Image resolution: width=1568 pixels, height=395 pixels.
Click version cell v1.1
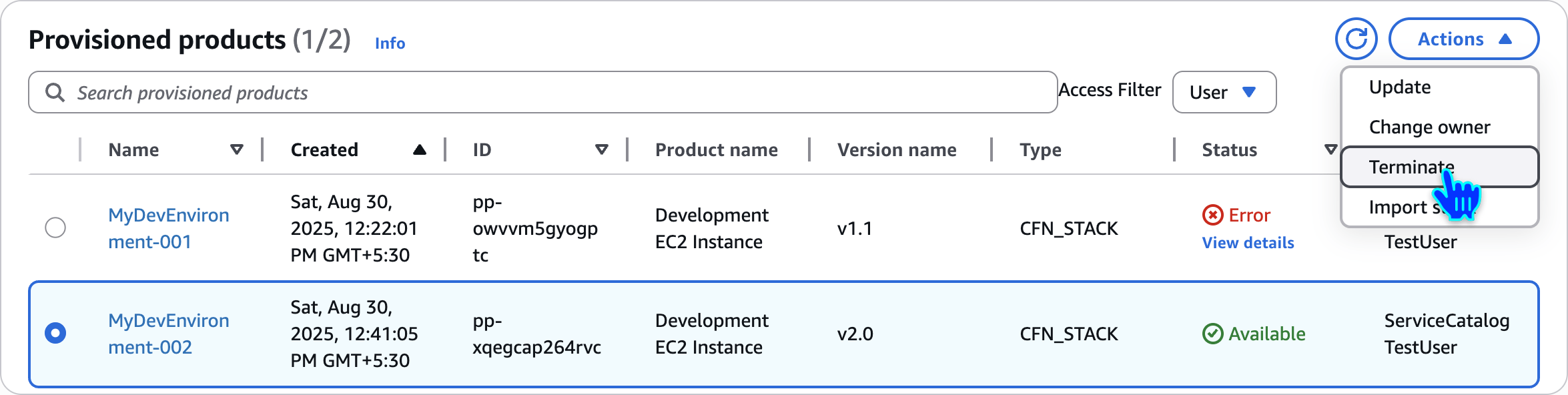tap(855, 228)
